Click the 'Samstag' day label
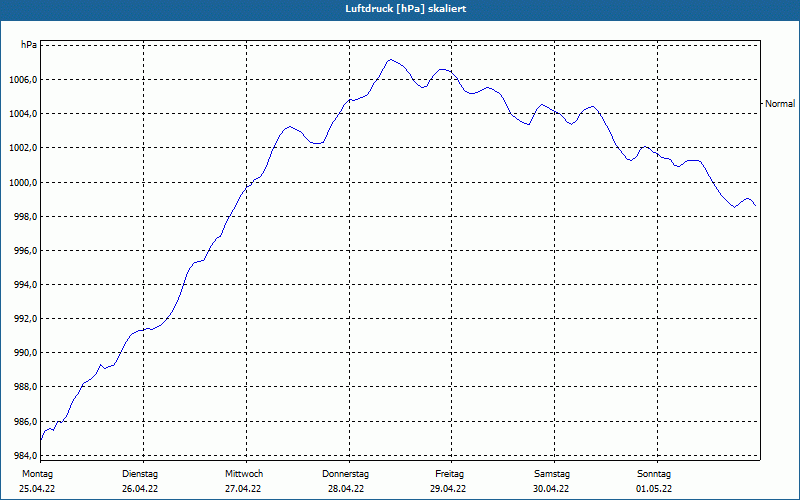Viewport: 800px width, 500px height. (x=552, y=474)
